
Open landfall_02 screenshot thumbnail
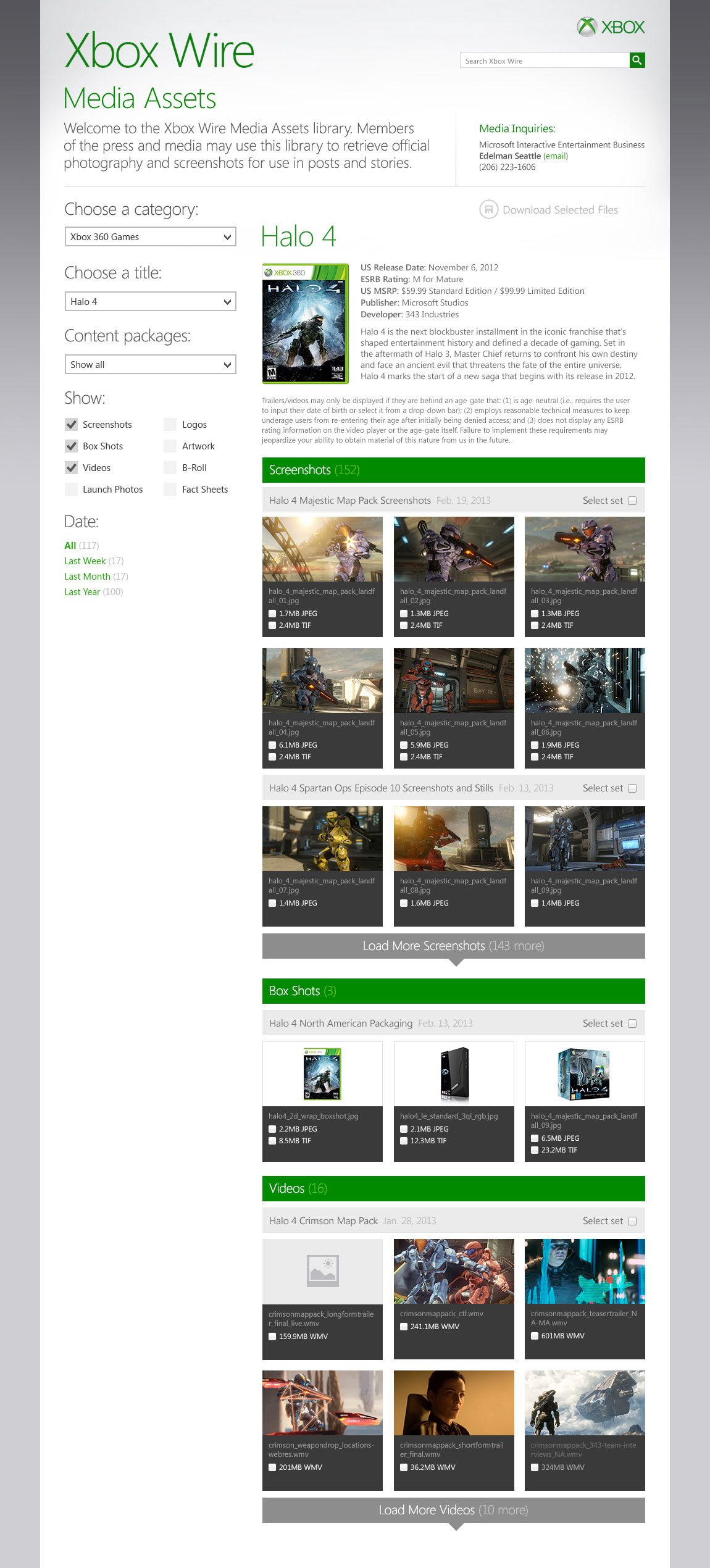coord(454,549)
